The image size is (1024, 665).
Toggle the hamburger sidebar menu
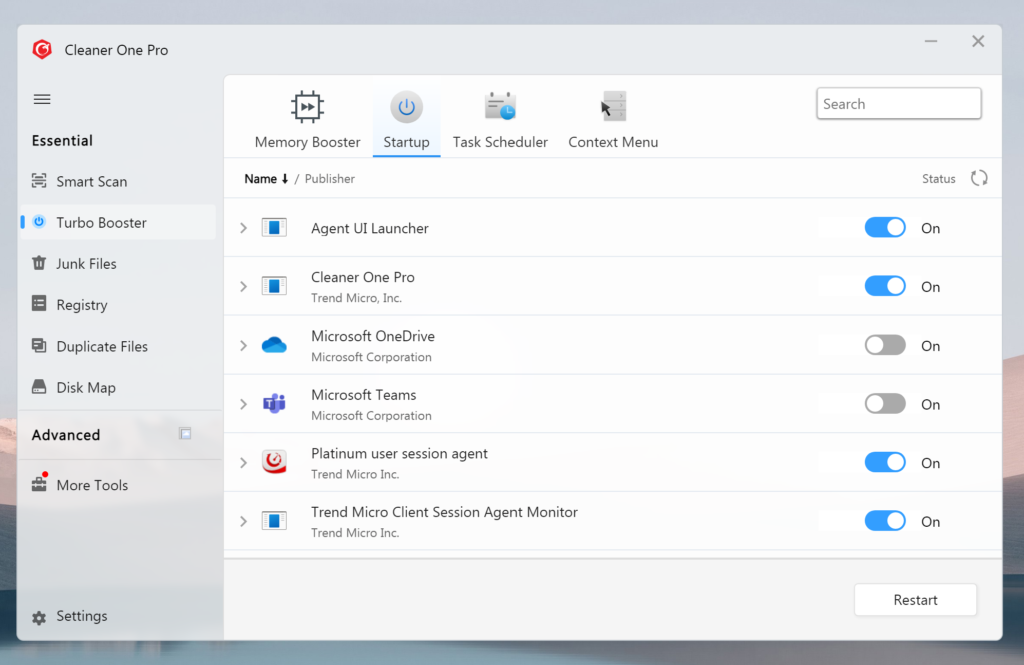42,99
